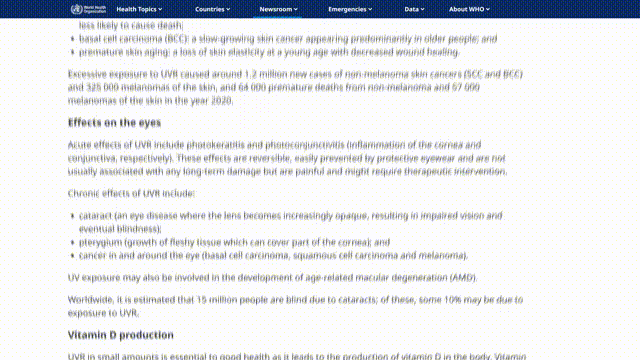Expand the Newsroom dropdown chevron
Image resolution: width=640 pixels, height=360 pixels.
[x=296, y=9]
